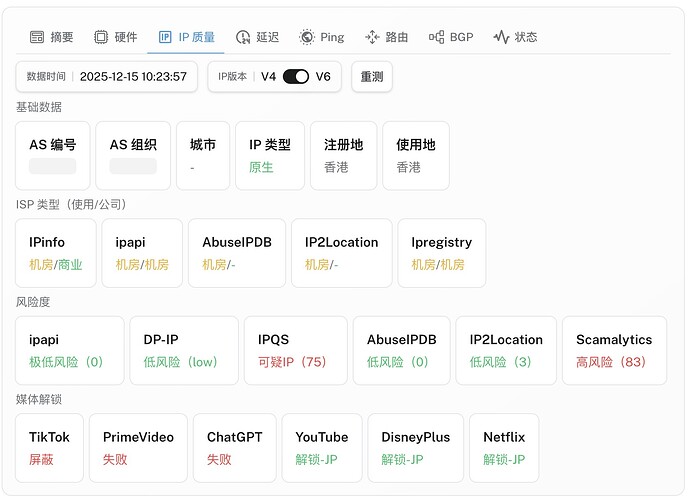689x499 pixels.
Task: Open the 摘要 tab
Action: pos(51,37)
